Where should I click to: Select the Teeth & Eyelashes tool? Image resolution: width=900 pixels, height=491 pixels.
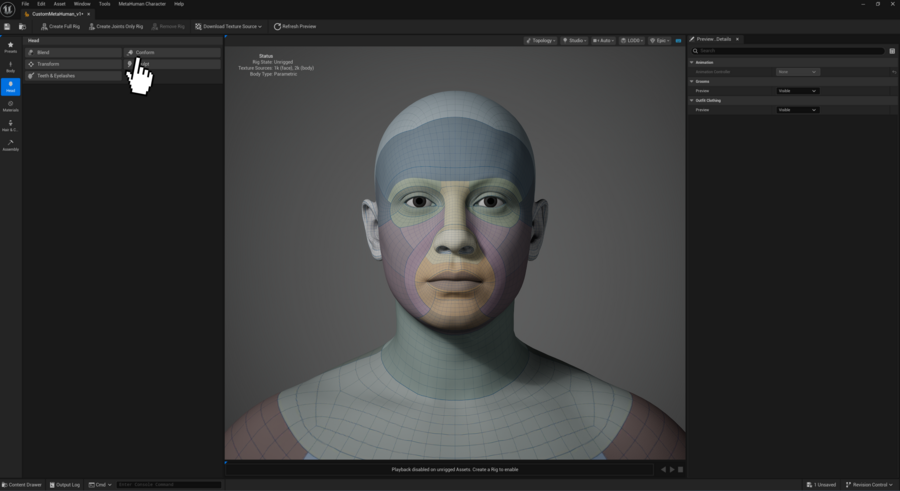click(73, 76)
